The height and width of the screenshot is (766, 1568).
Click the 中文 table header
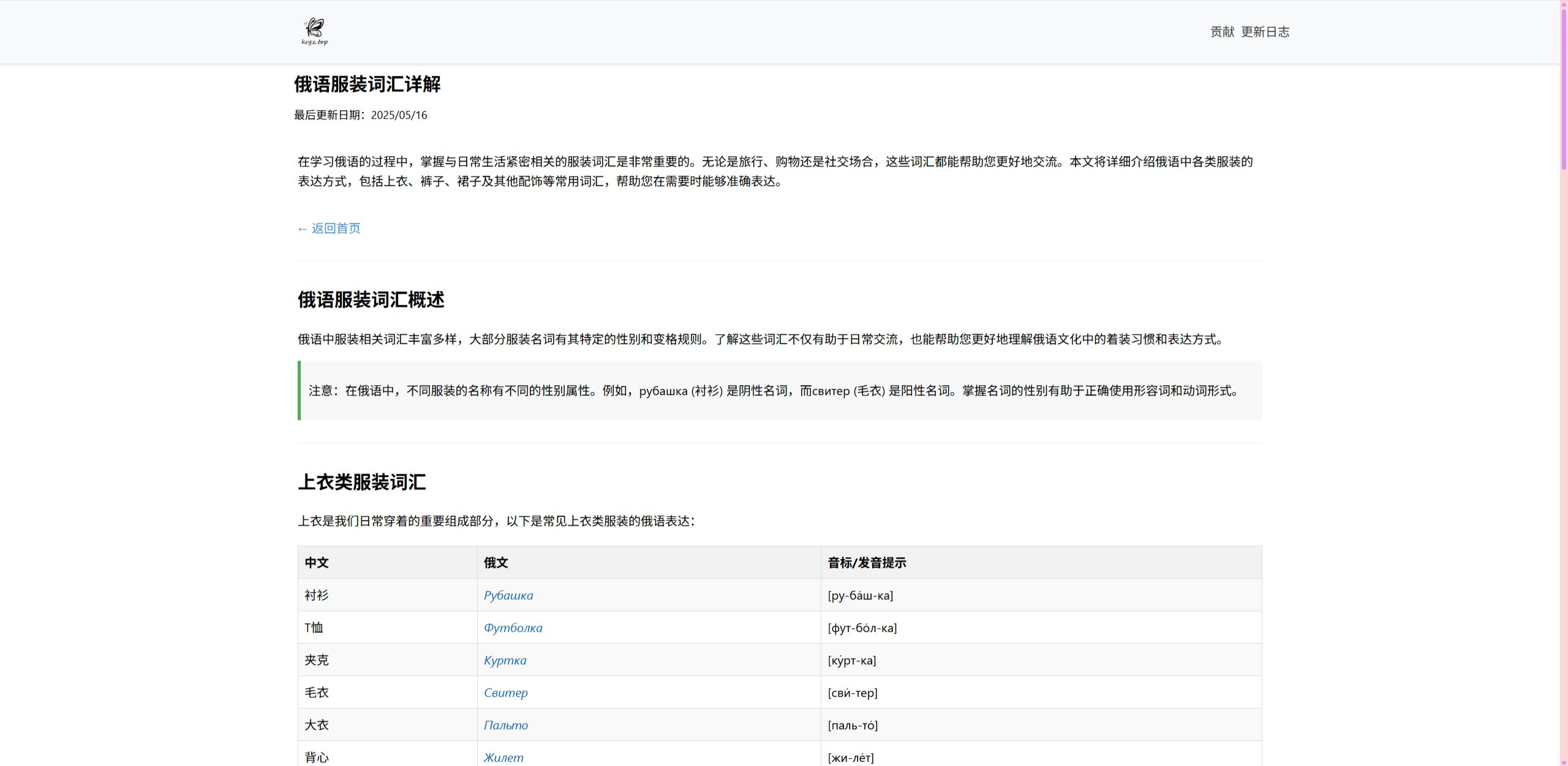pos(316,562)
